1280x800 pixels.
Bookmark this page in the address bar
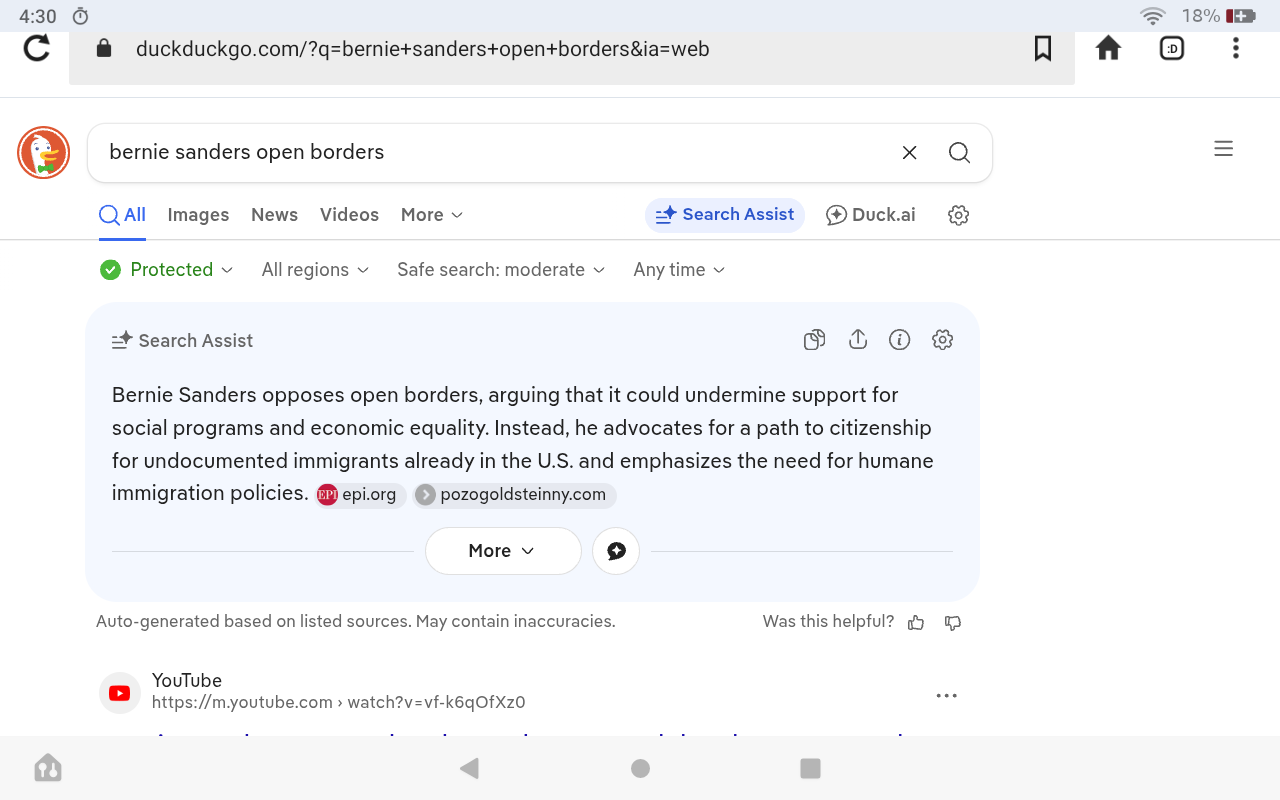click(x=1042, y=48)
